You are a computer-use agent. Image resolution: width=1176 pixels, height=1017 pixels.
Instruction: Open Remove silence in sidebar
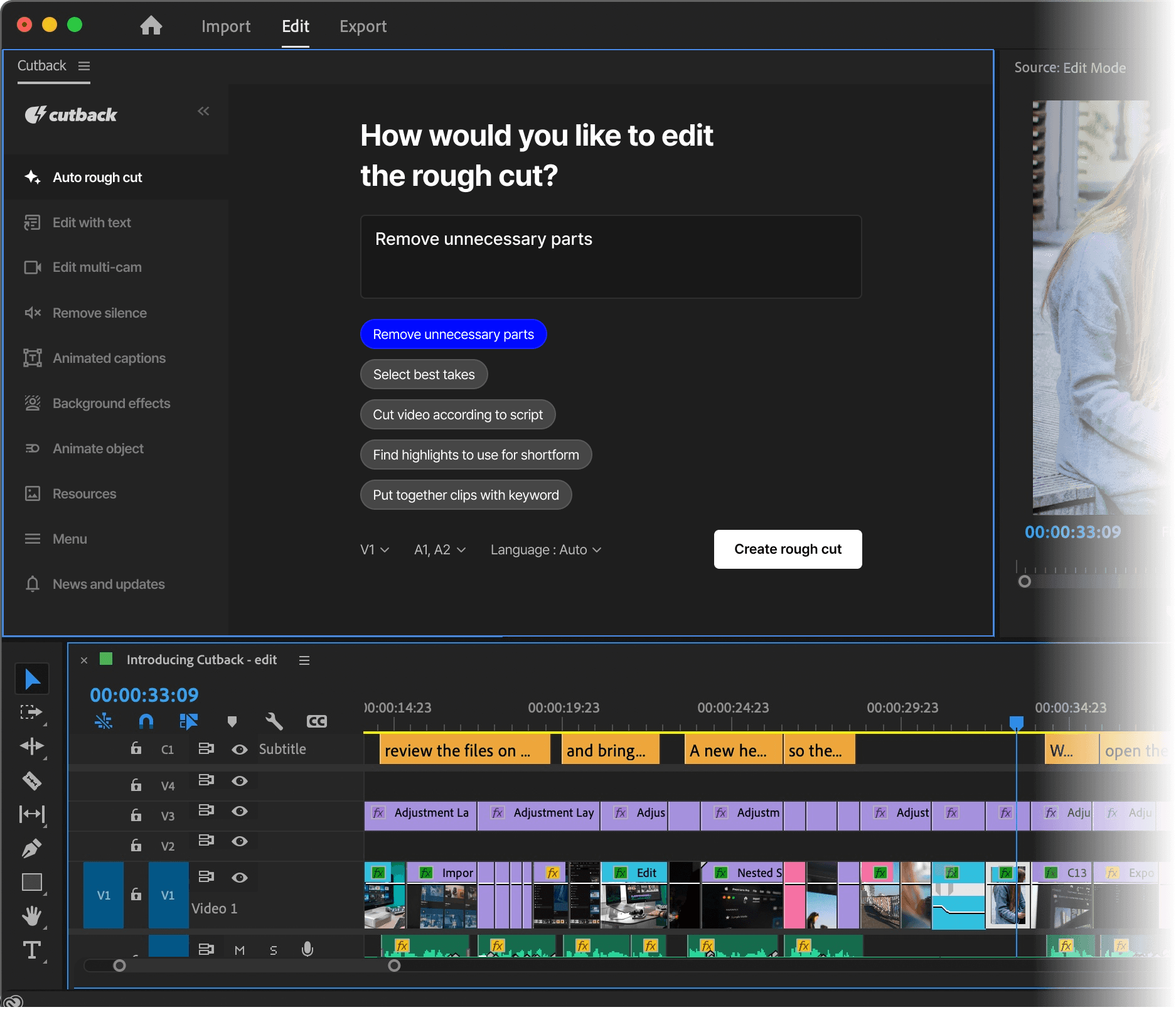pyautogui.click(x=100, y=313)
